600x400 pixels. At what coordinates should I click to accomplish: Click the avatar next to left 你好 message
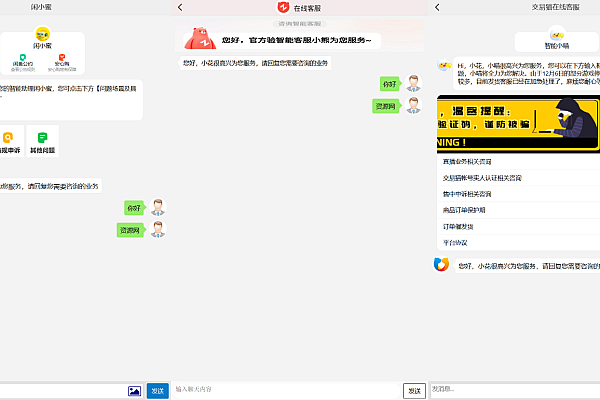coord(158,207)
